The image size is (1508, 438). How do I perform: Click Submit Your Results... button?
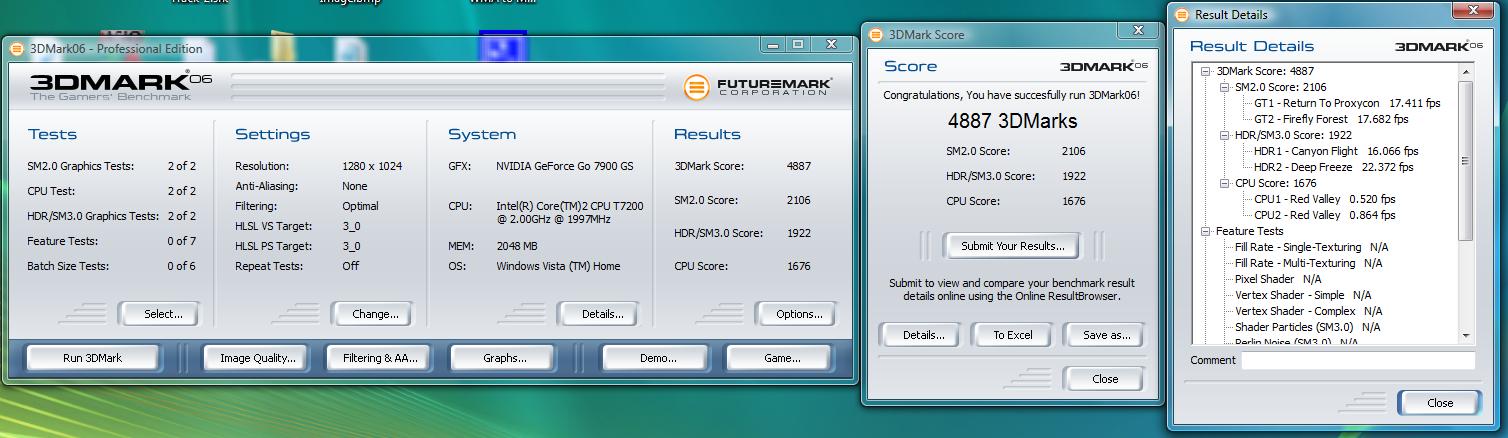click(x=1012, y=246)
